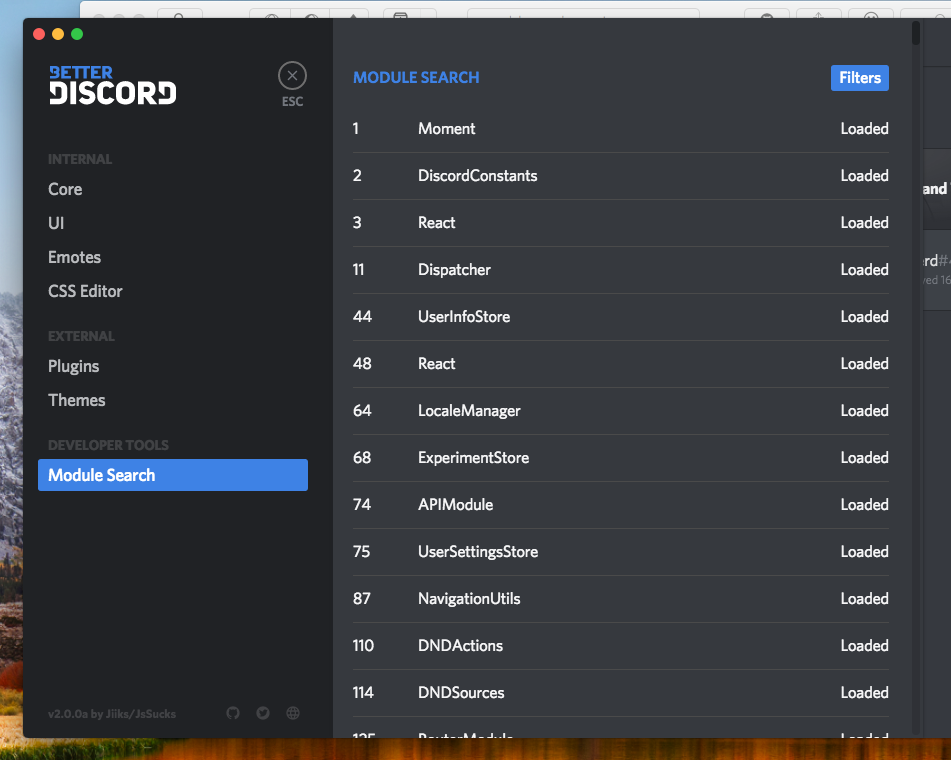Open the GitHub icon in sidebar footer
This screenshot has height=760, width=951.
[x=233, y=713]
